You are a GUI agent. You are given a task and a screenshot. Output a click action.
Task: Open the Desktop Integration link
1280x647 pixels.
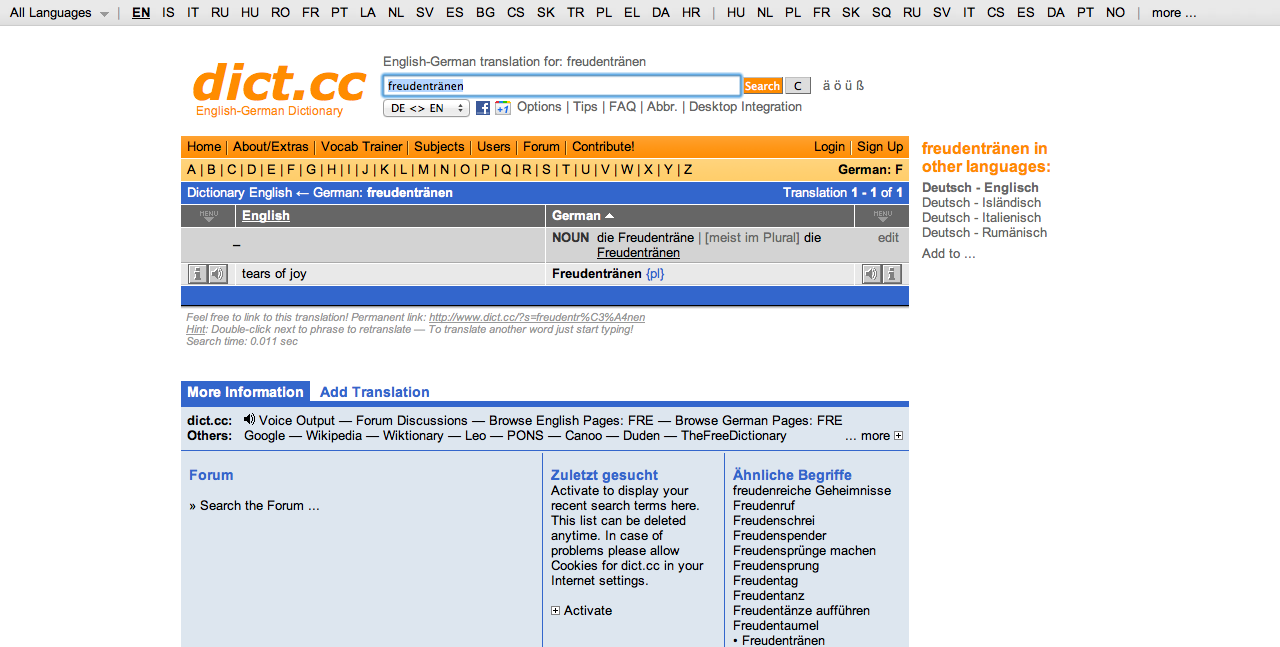(745, 107)
